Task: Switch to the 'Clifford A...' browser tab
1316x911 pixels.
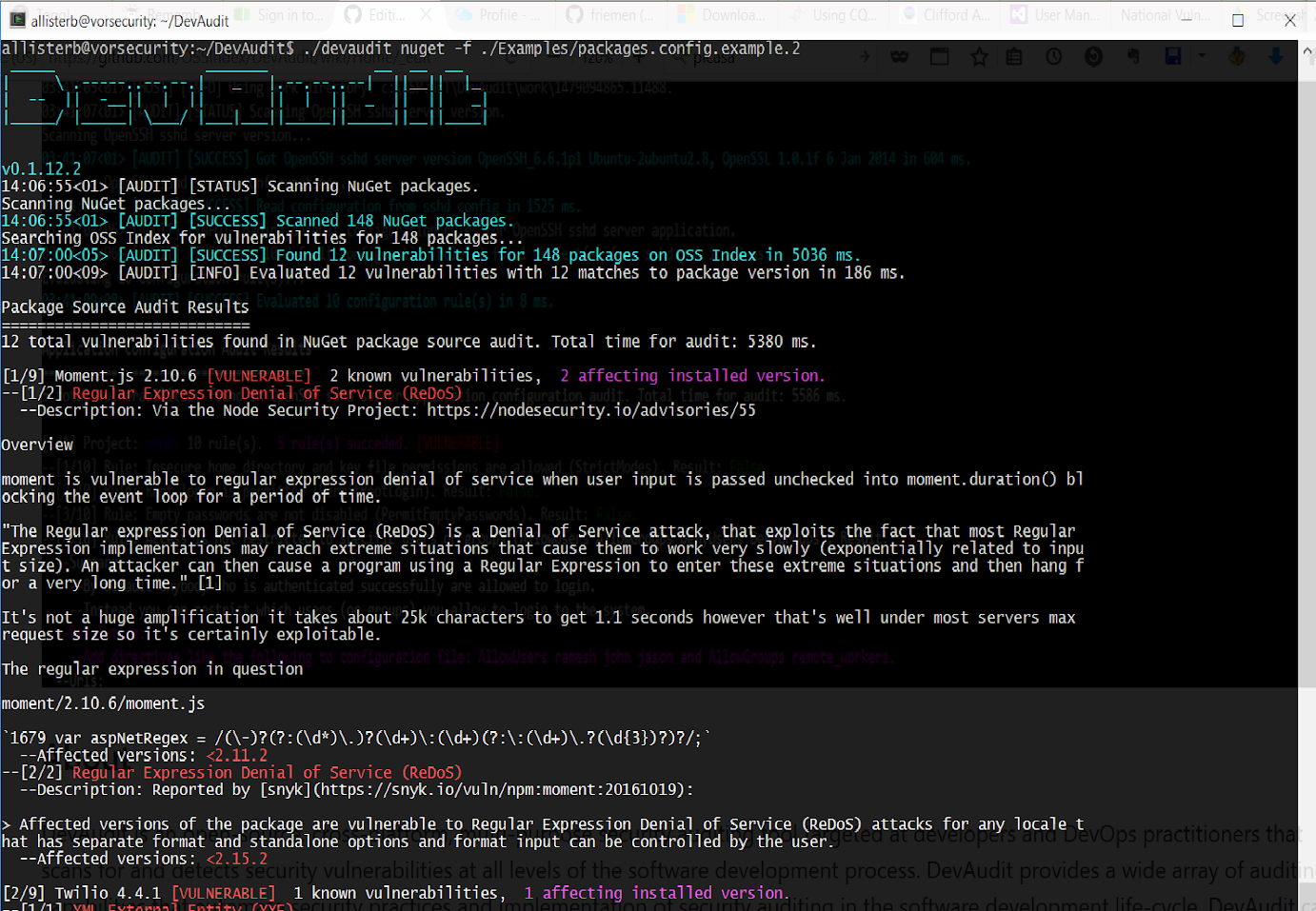Action: coord(946,15)
